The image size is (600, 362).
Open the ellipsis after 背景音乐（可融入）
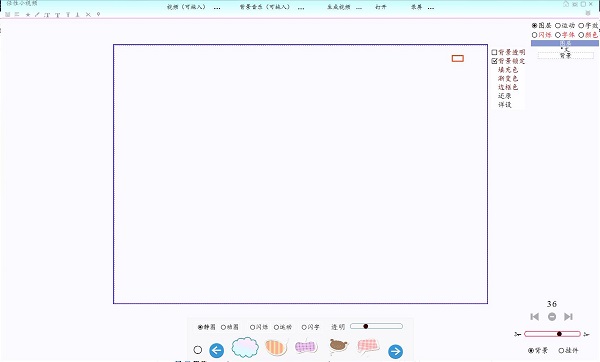pos(301,7)
